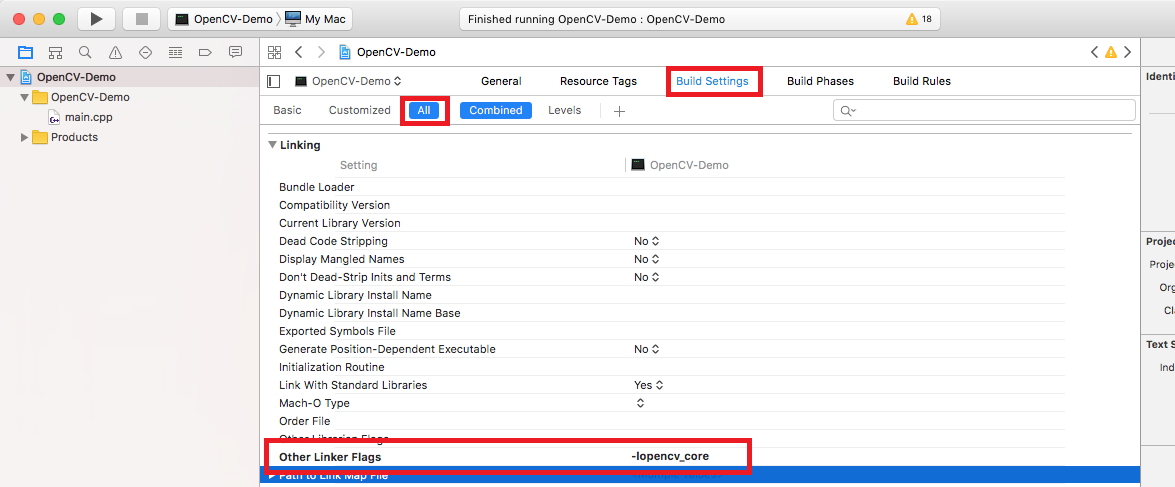The image size is (1175, 487).
Task: Open the Test navigator diamond icon
Action: click(145, 52)
